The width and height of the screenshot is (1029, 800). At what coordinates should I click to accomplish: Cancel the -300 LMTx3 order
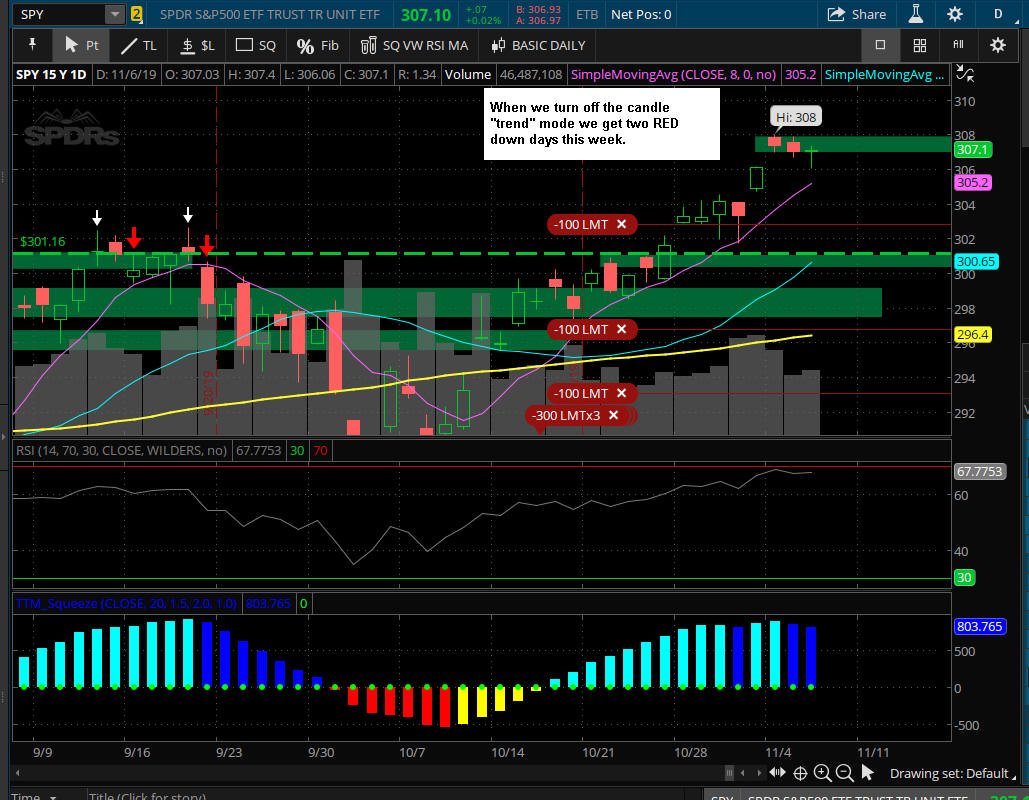(613, 415)
